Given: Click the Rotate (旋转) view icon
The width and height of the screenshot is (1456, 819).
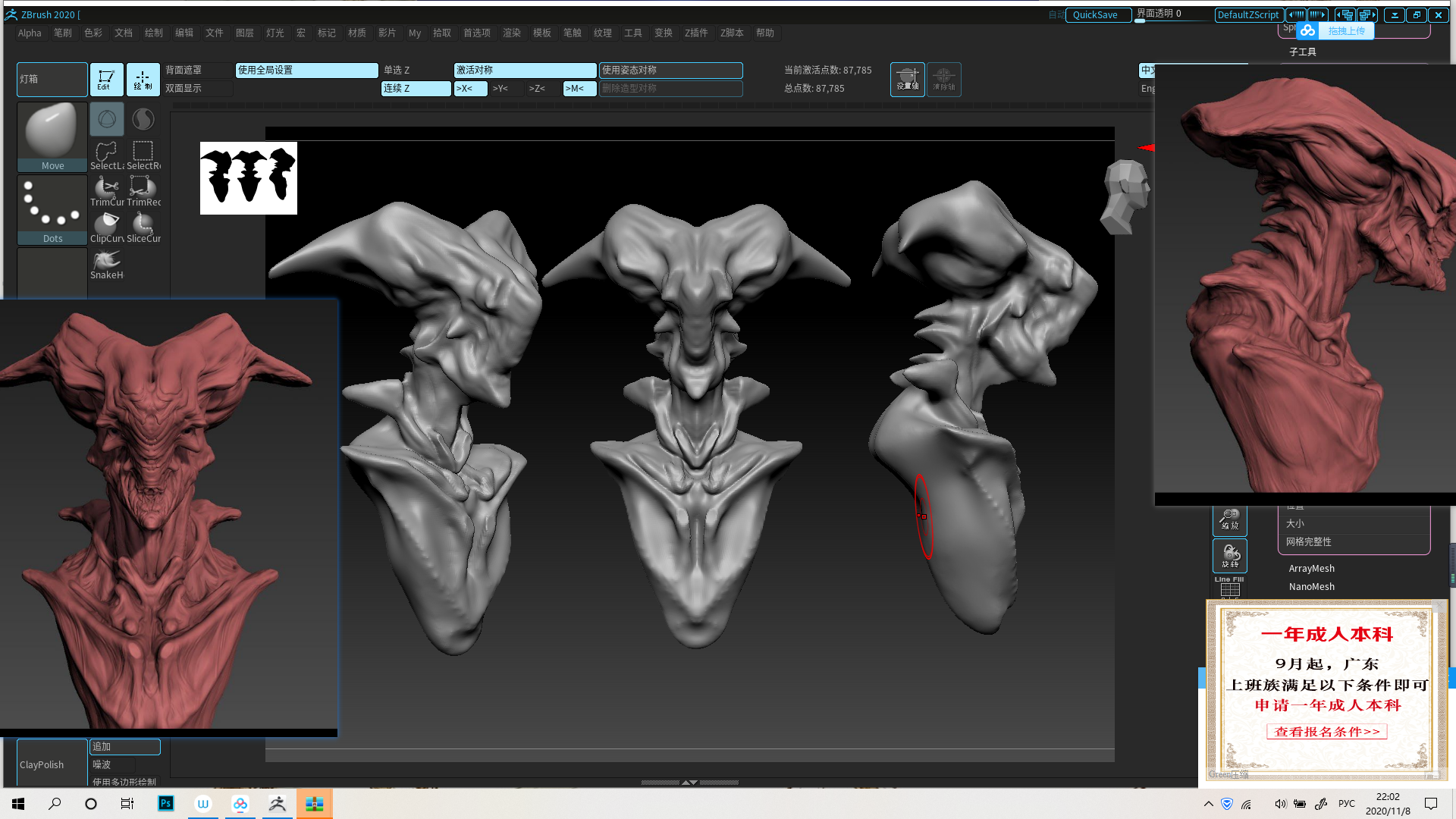Looking at the screenshot, I should pyautogui.click(x=1229, y=556).
